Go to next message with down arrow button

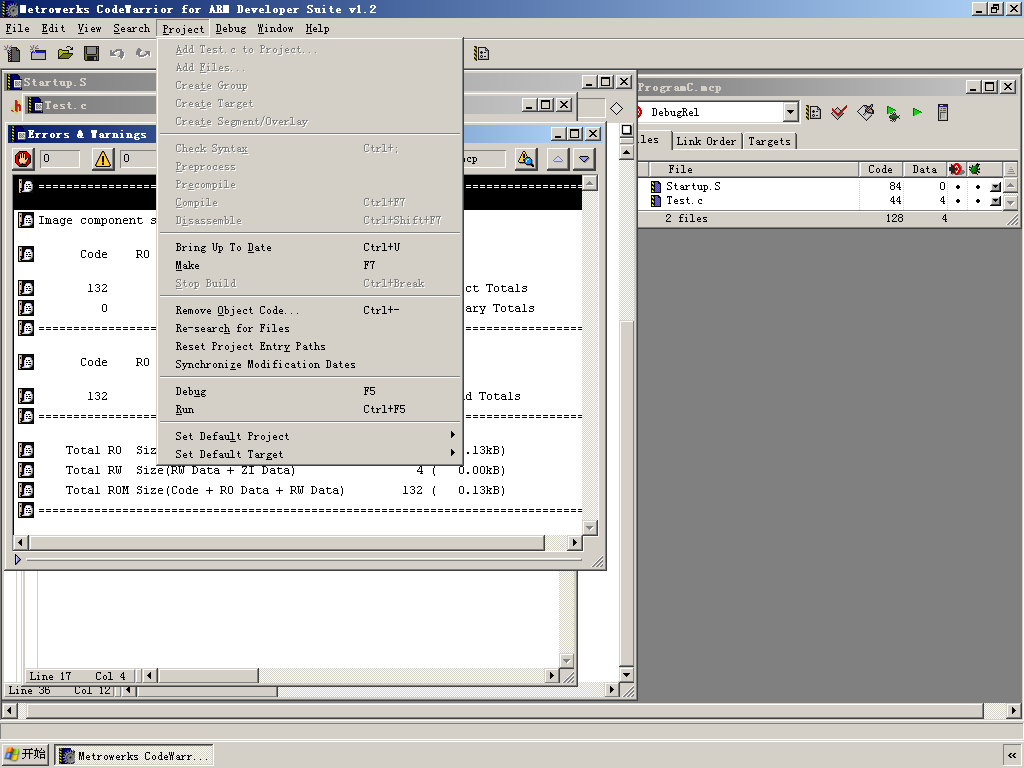pos(584,159)
